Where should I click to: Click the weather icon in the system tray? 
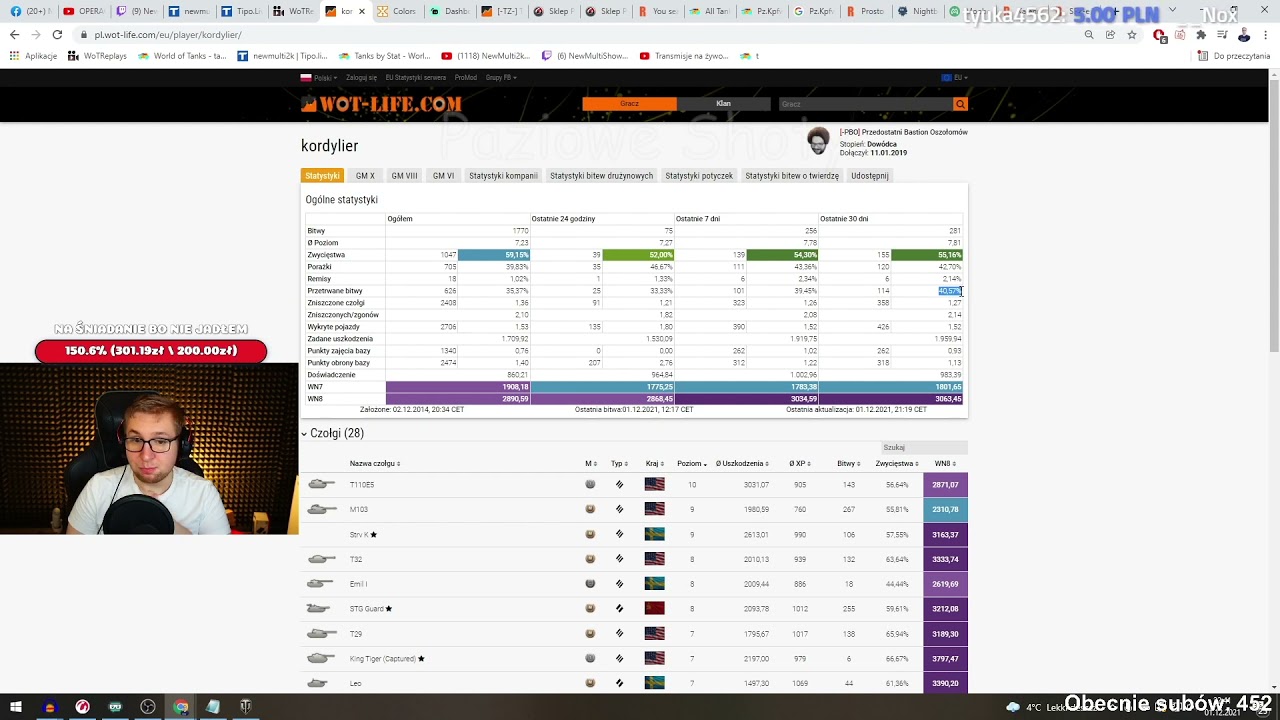(x=1013, y=707)
